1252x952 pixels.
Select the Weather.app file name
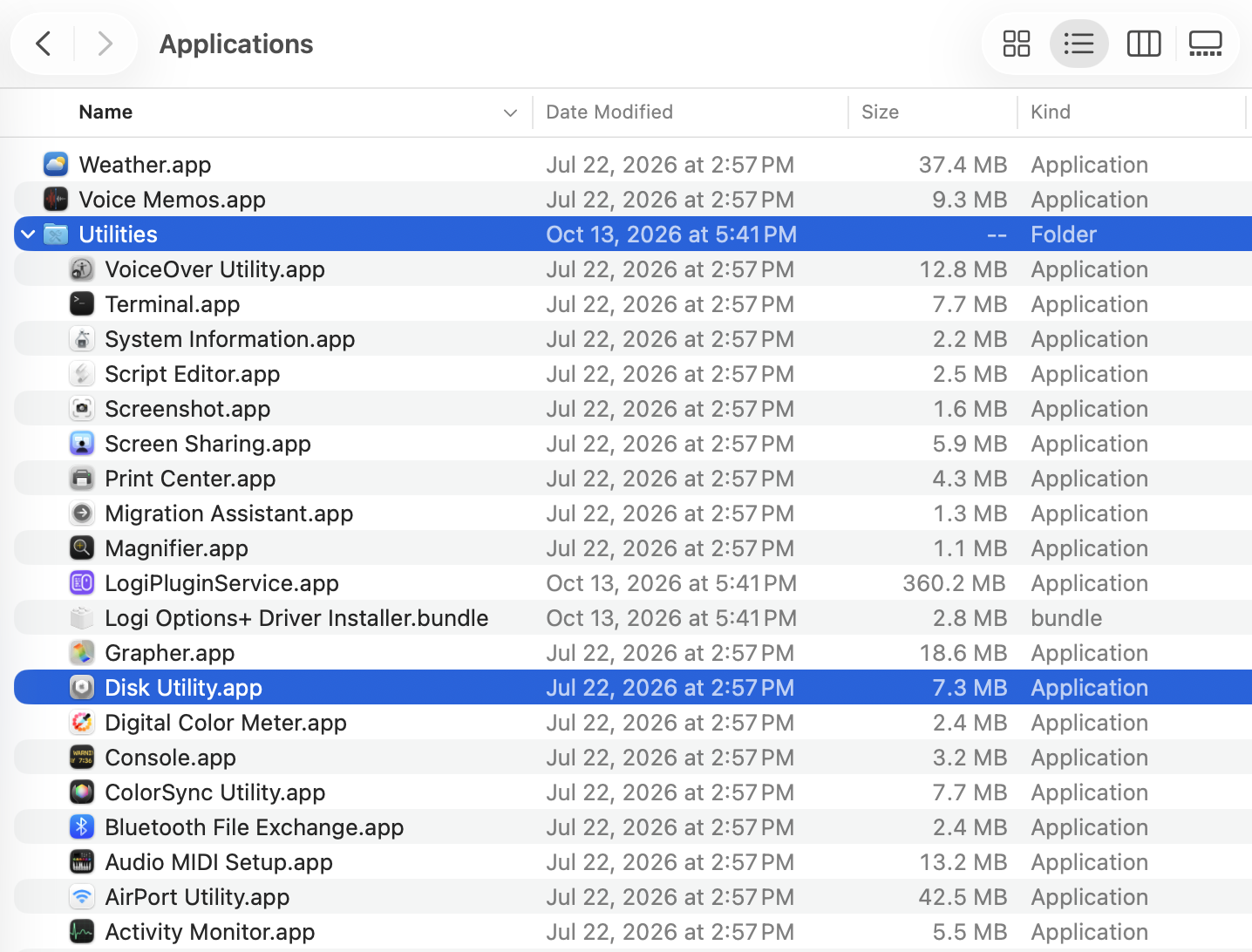click(x=145, y=165)
